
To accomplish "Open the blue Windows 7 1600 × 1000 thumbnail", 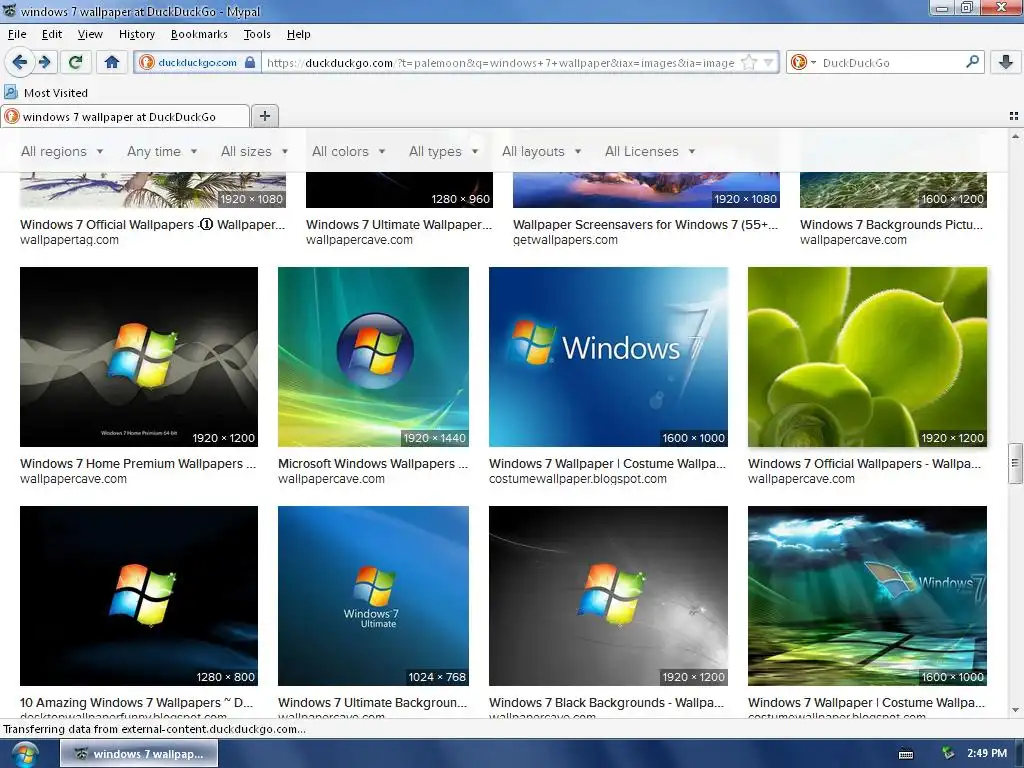I will click(608, 357).
